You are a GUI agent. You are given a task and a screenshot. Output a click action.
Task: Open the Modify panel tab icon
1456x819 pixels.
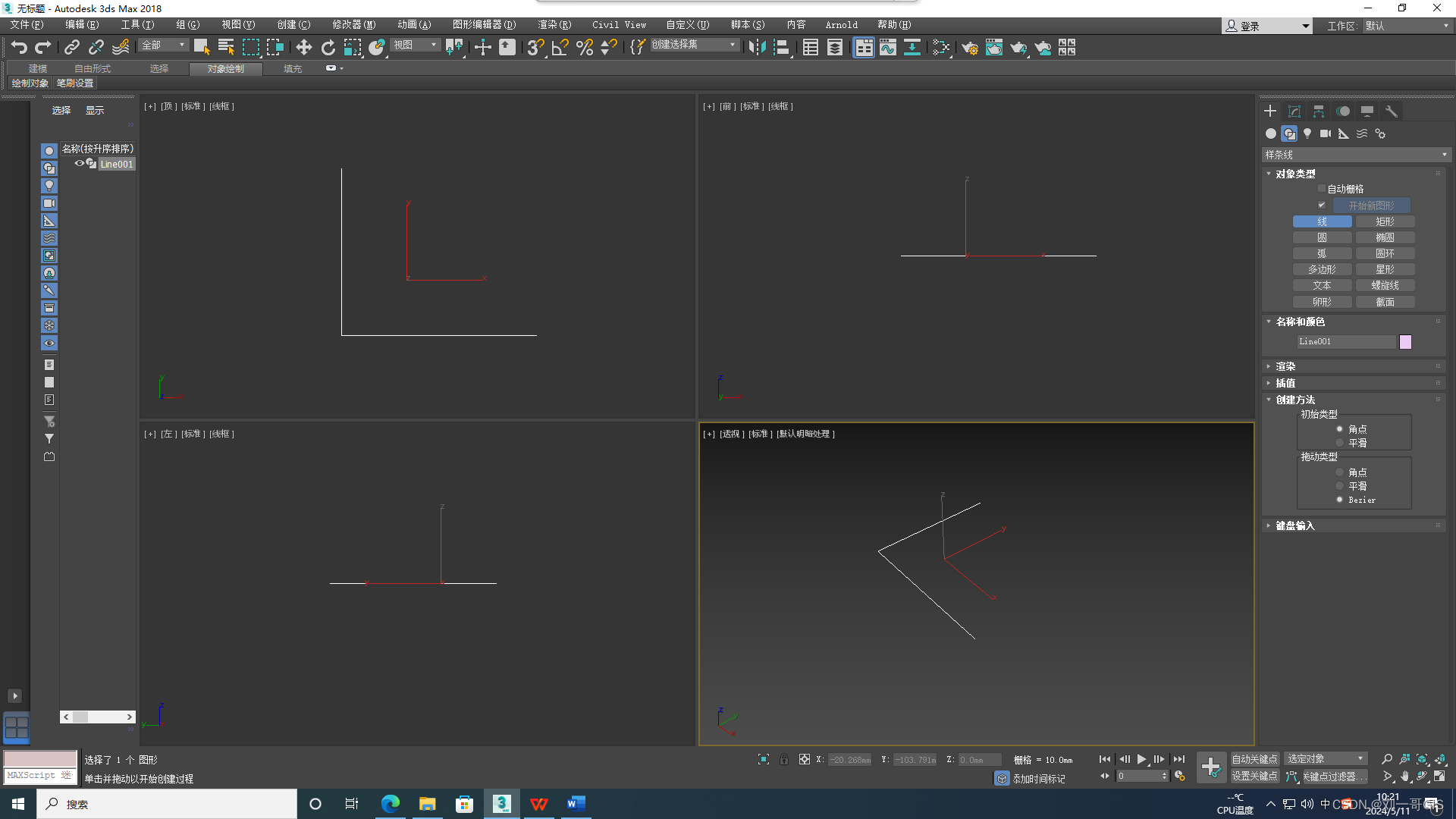(1294, 111)
